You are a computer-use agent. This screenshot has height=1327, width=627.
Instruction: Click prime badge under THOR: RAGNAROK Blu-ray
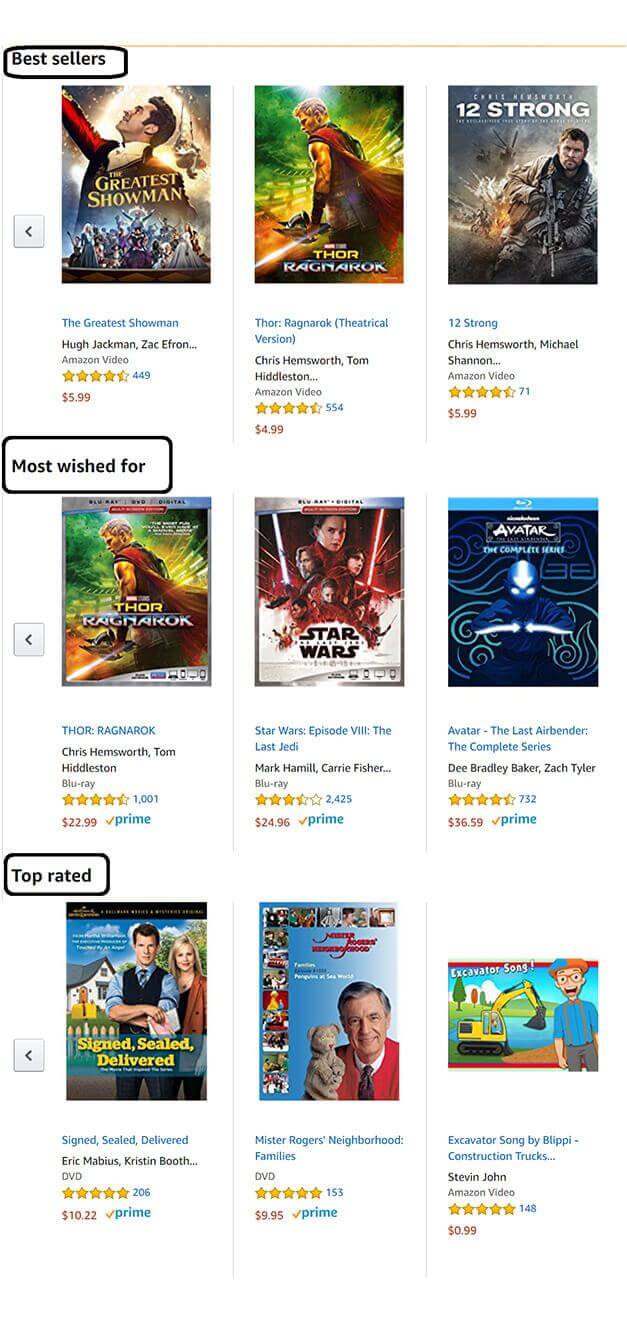[128, 820]
